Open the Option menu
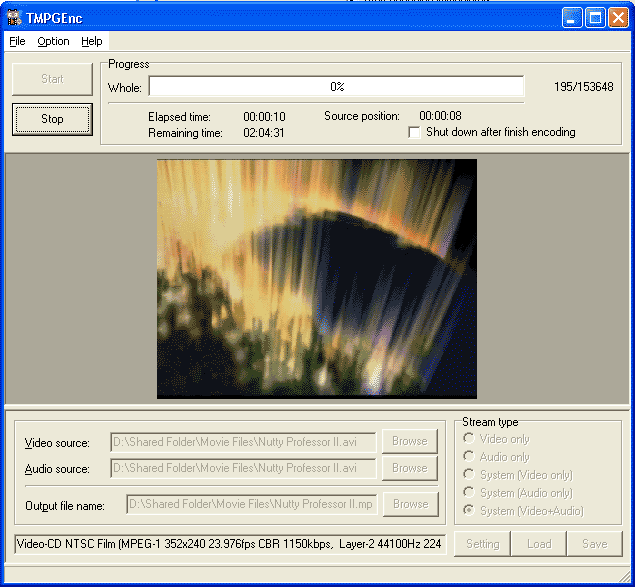Image resolution: width=635 pixels, height=587 pixels. [53, 41]
